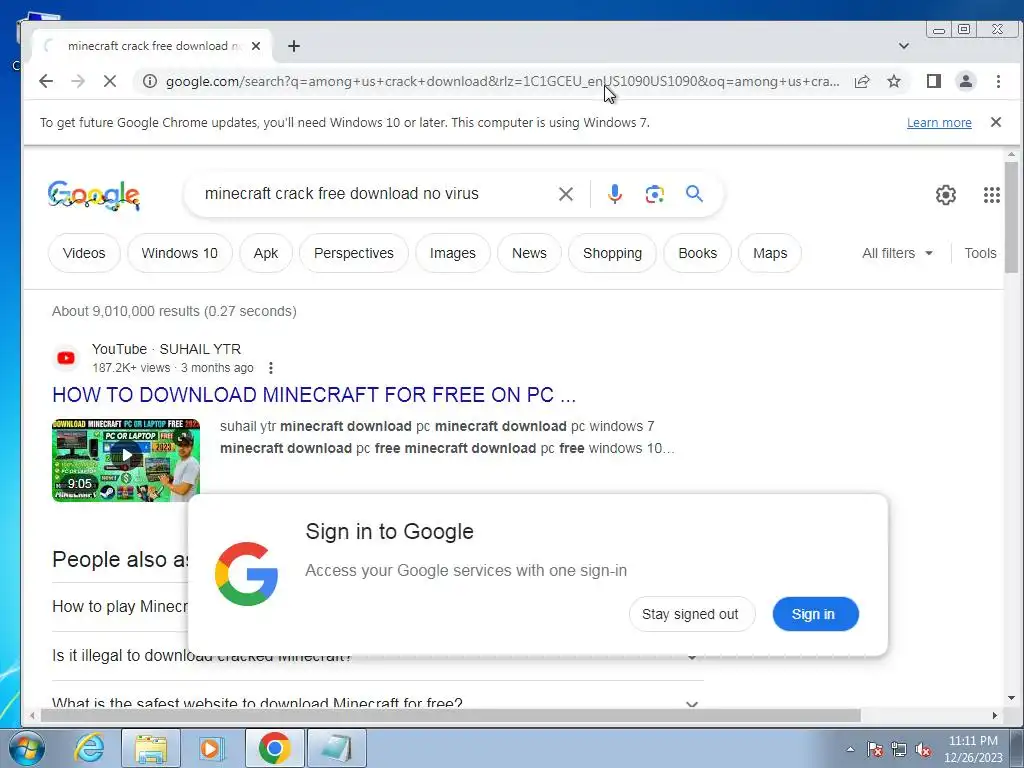Expand 'How to play Minecr...' question
Screen dimensions: 1024x768
(x=120, y=607)
